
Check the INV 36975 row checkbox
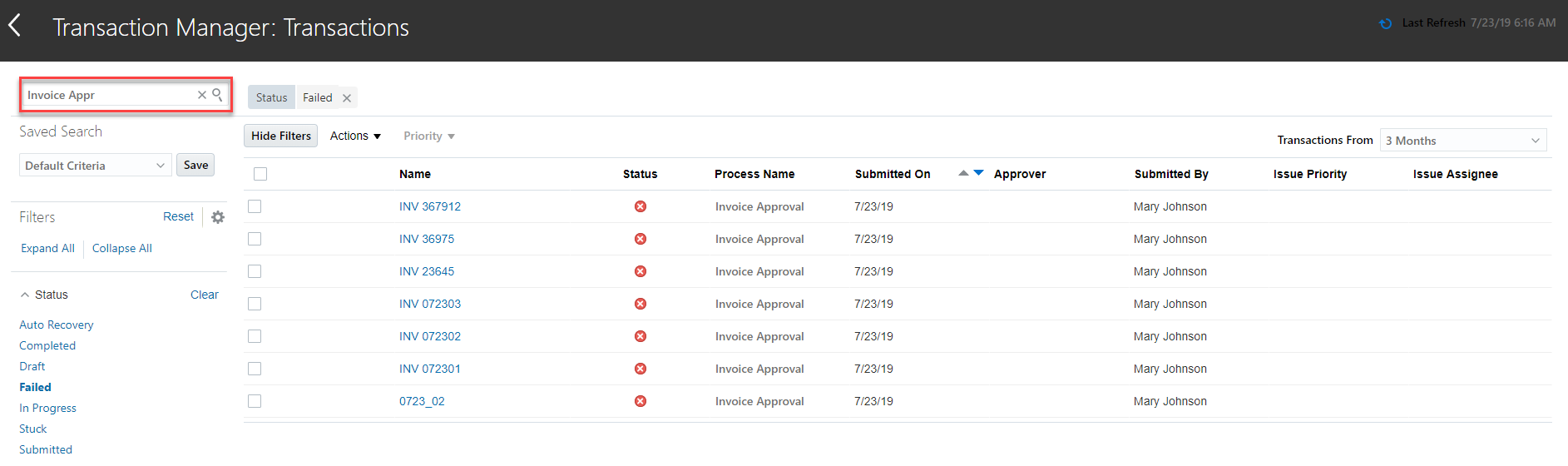pyautogui.click(x=255, y=239)
